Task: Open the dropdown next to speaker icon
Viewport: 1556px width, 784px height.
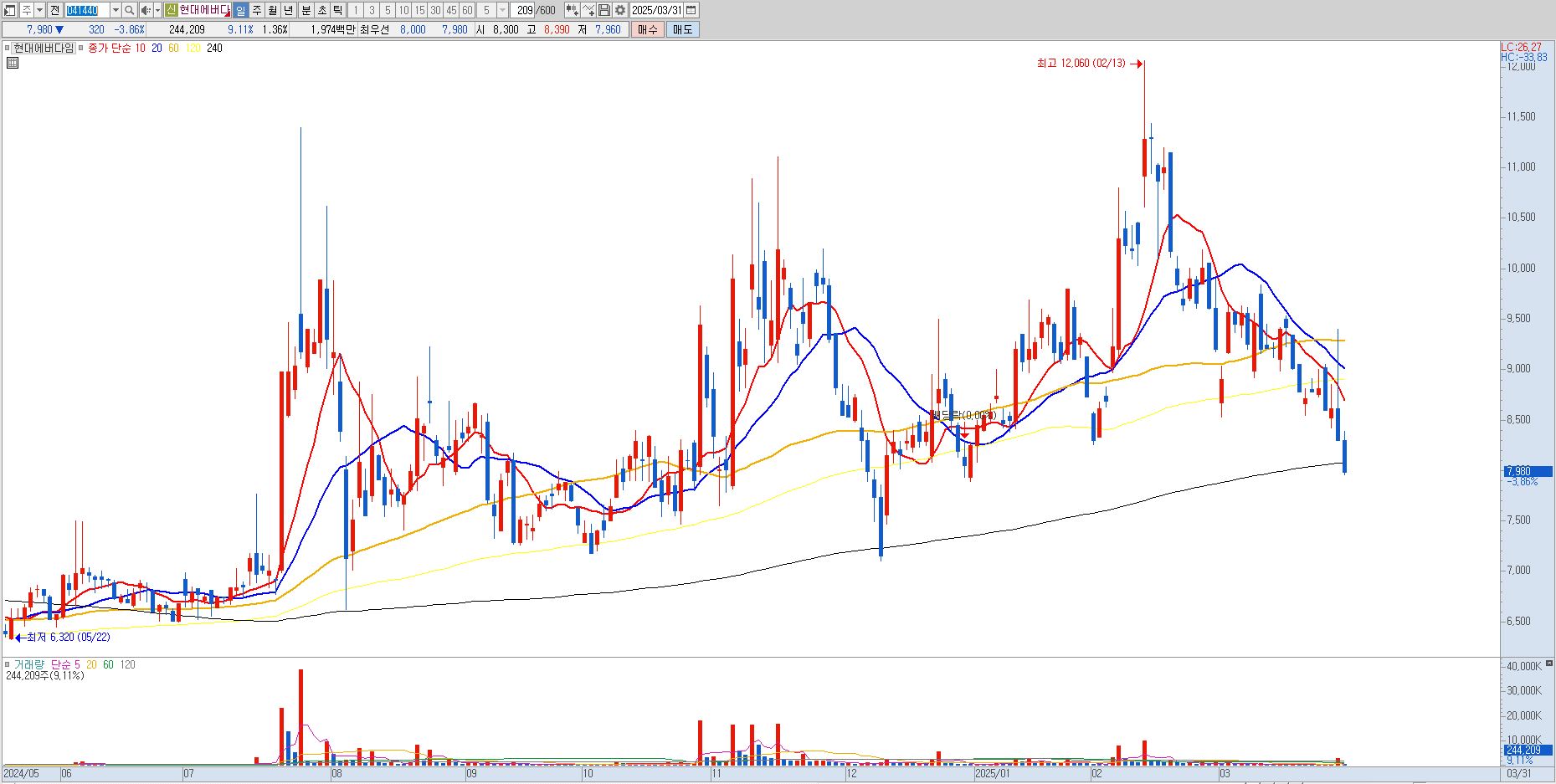Action: click(x=157, y=10)
